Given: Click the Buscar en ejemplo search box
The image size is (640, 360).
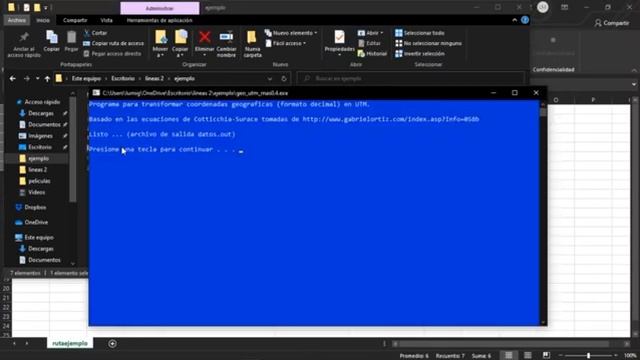Looking at the screenshot, I should [x=410, y=78].
